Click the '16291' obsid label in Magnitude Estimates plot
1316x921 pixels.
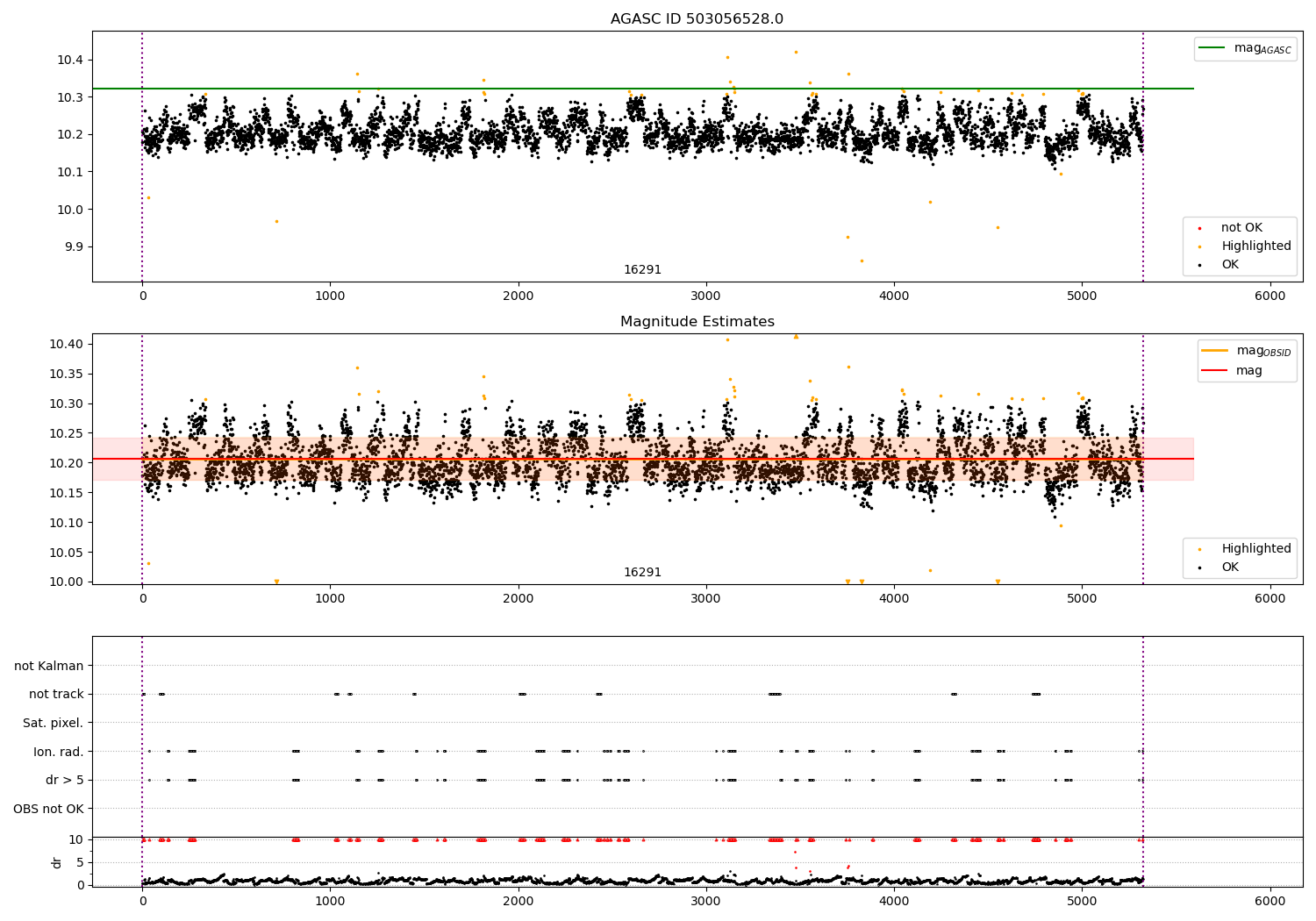click(x=642, y=573)
